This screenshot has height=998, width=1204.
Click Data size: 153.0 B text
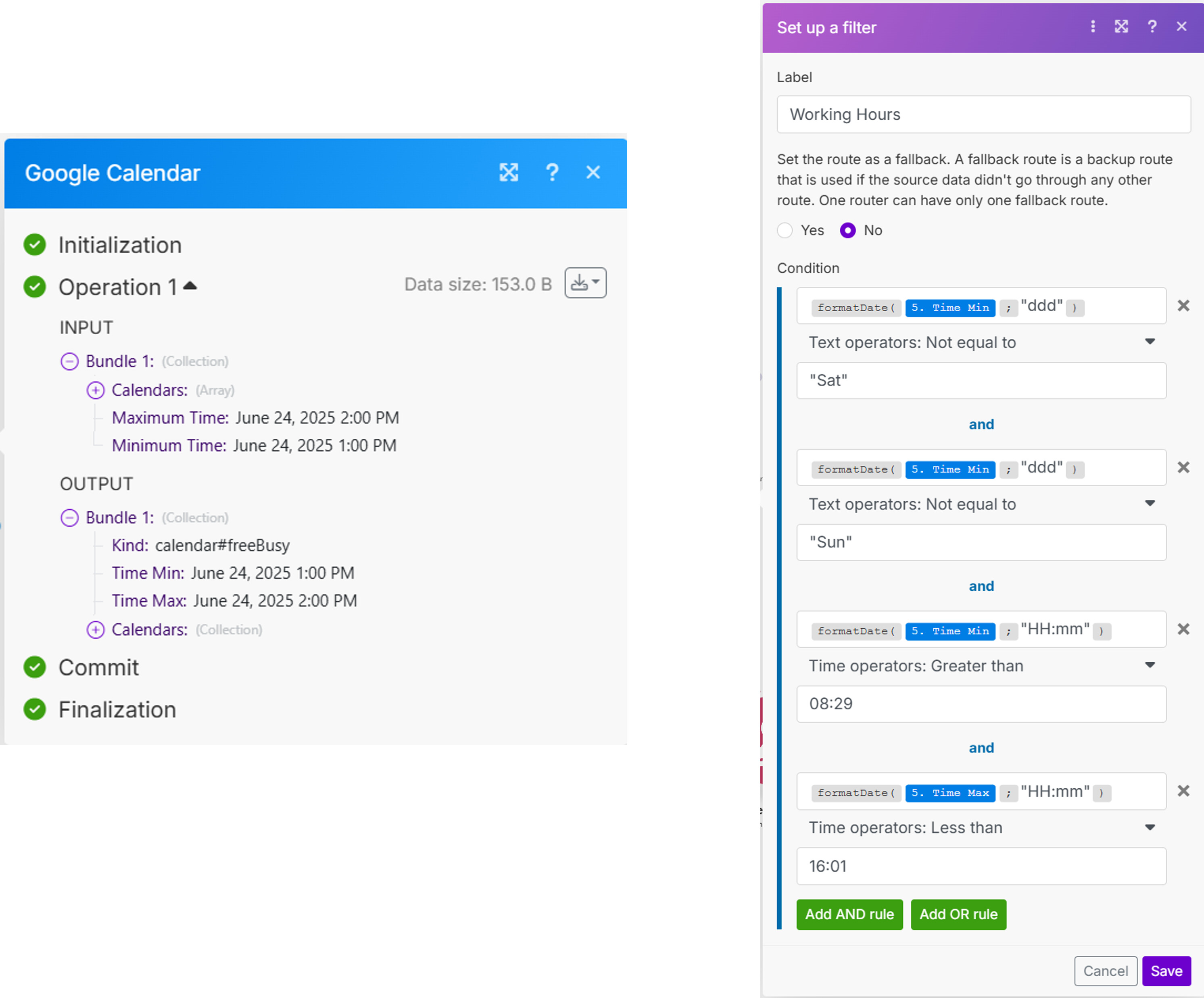[x=478, y=284]
